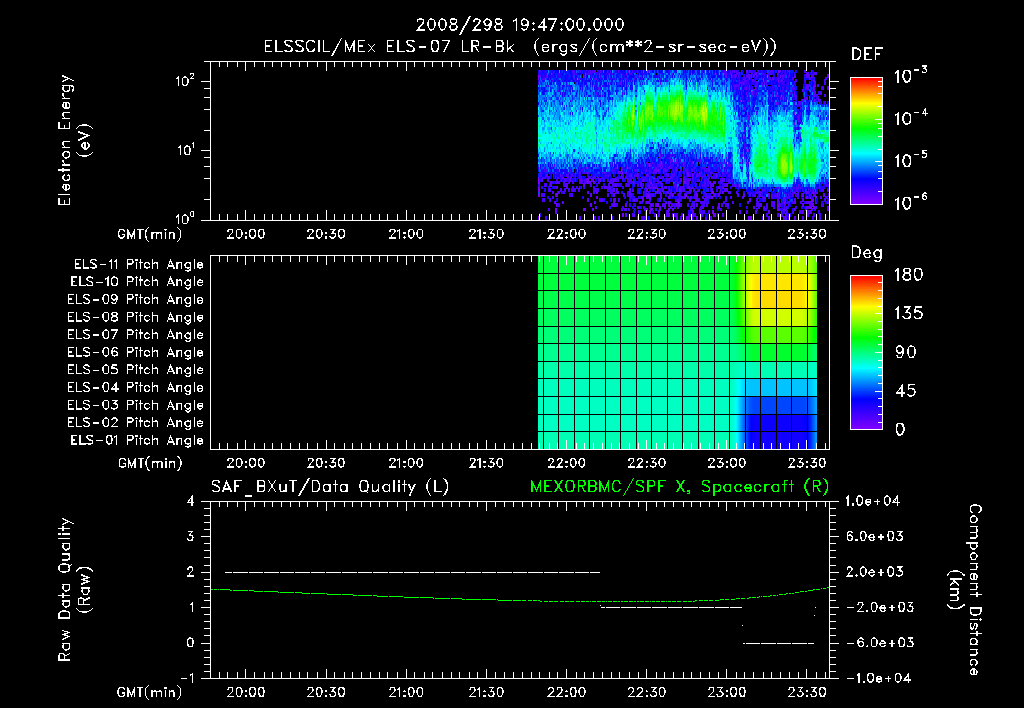Viewport: 1024px width, 708px height.
Task: Click the Deg label above the color bar
Action: (x=867, y=253)
